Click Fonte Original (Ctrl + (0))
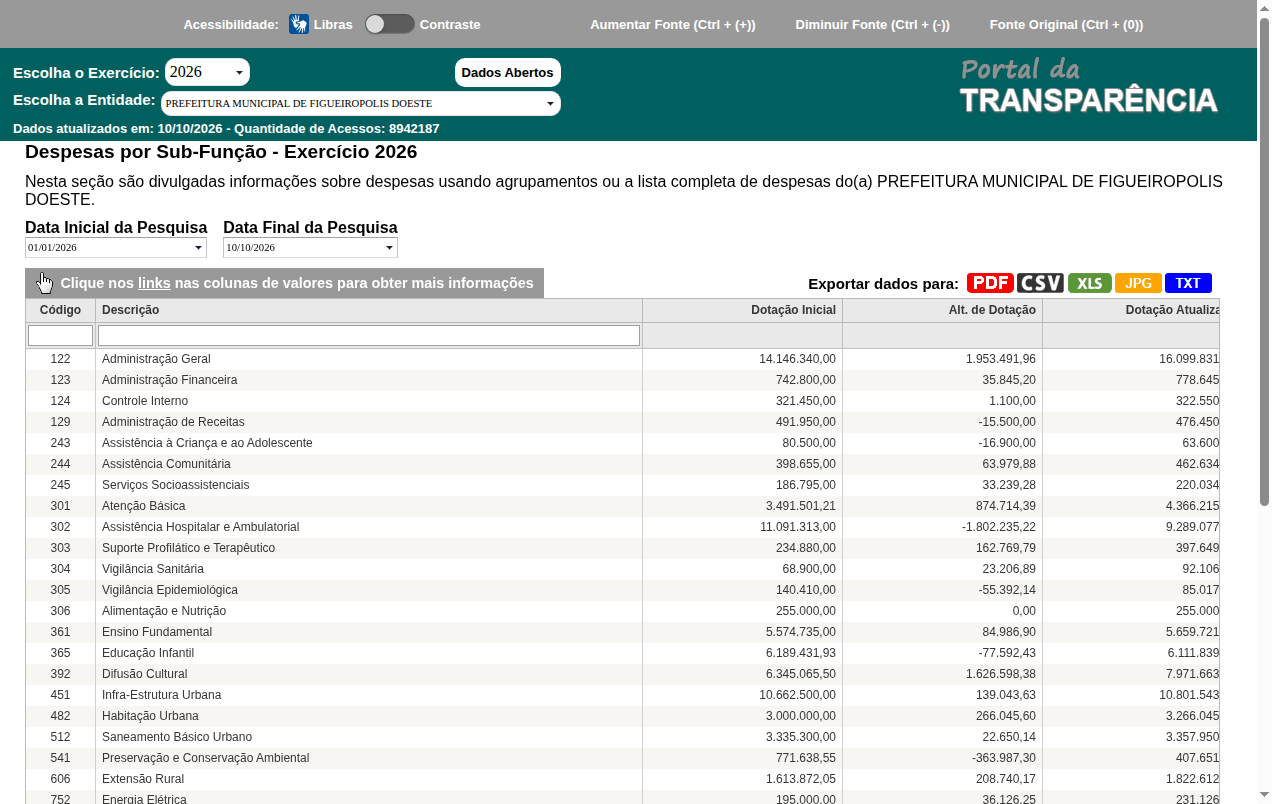The height and width of the screenshot is (804, 1272). [1066, 24]
